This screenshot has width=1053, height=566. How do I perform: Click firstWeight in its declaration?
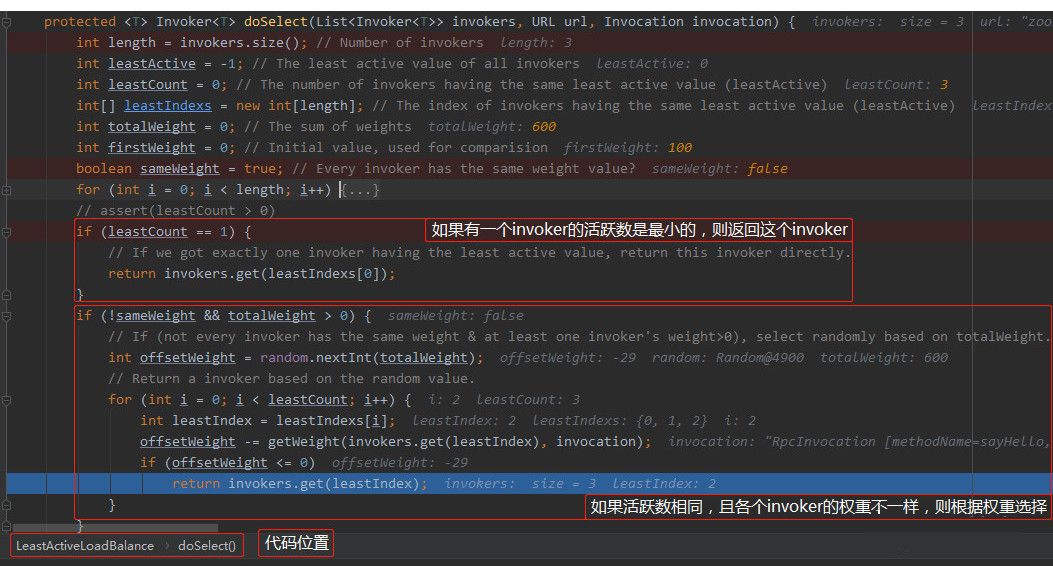[152, 148]
